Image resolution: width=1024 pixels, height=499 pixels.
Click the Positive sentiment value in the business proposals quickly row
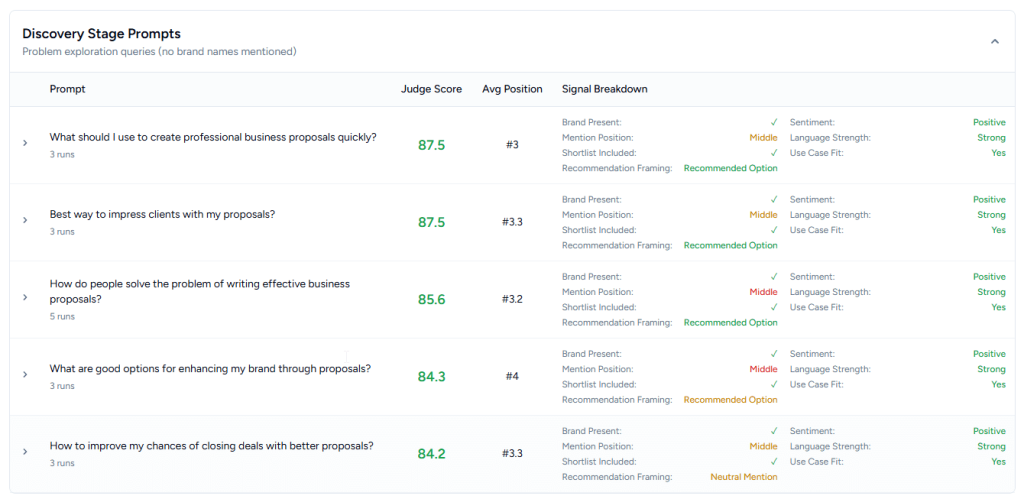pos(989,122)
